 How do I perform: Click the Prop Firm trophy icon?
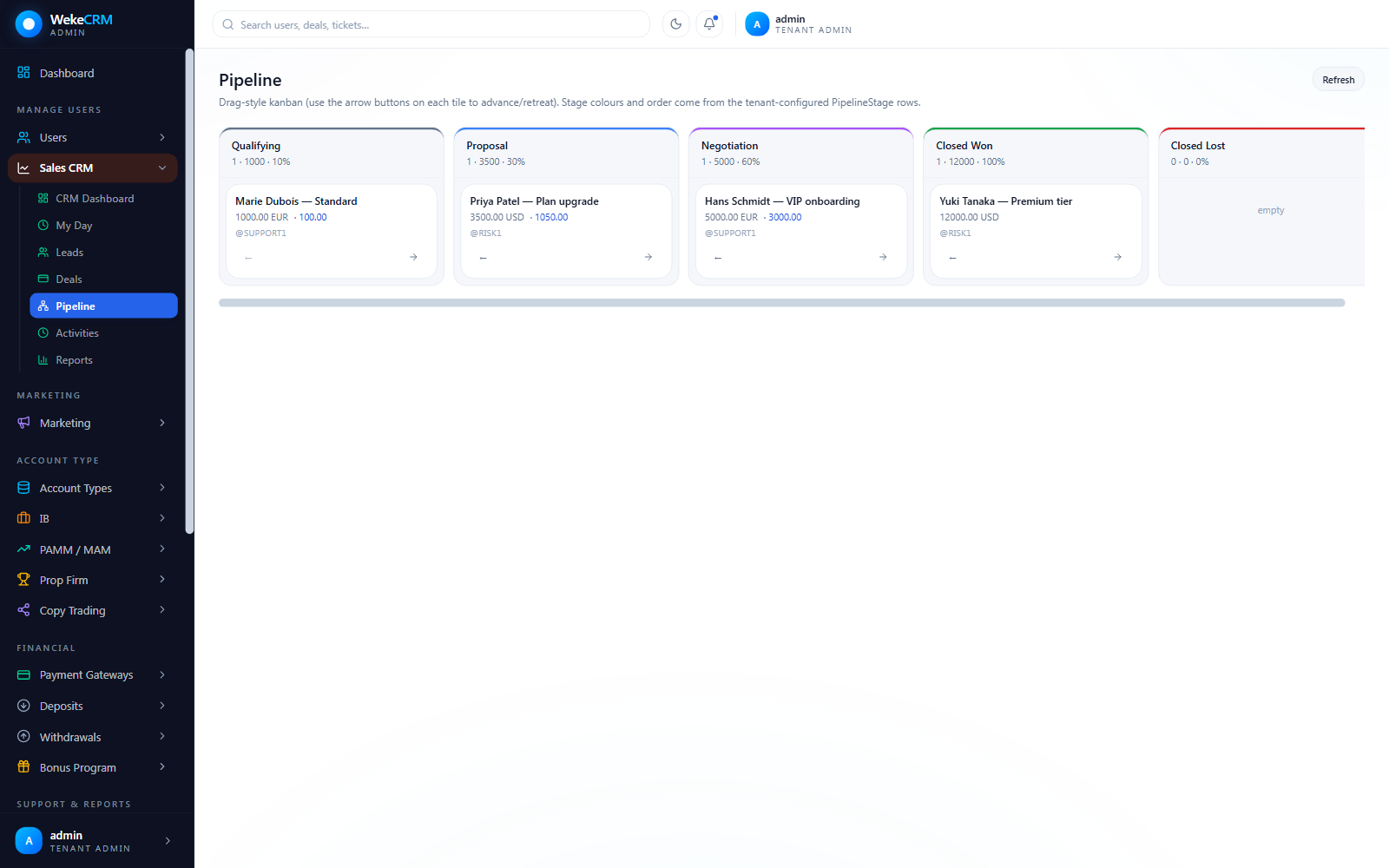(x=23, y=580)
